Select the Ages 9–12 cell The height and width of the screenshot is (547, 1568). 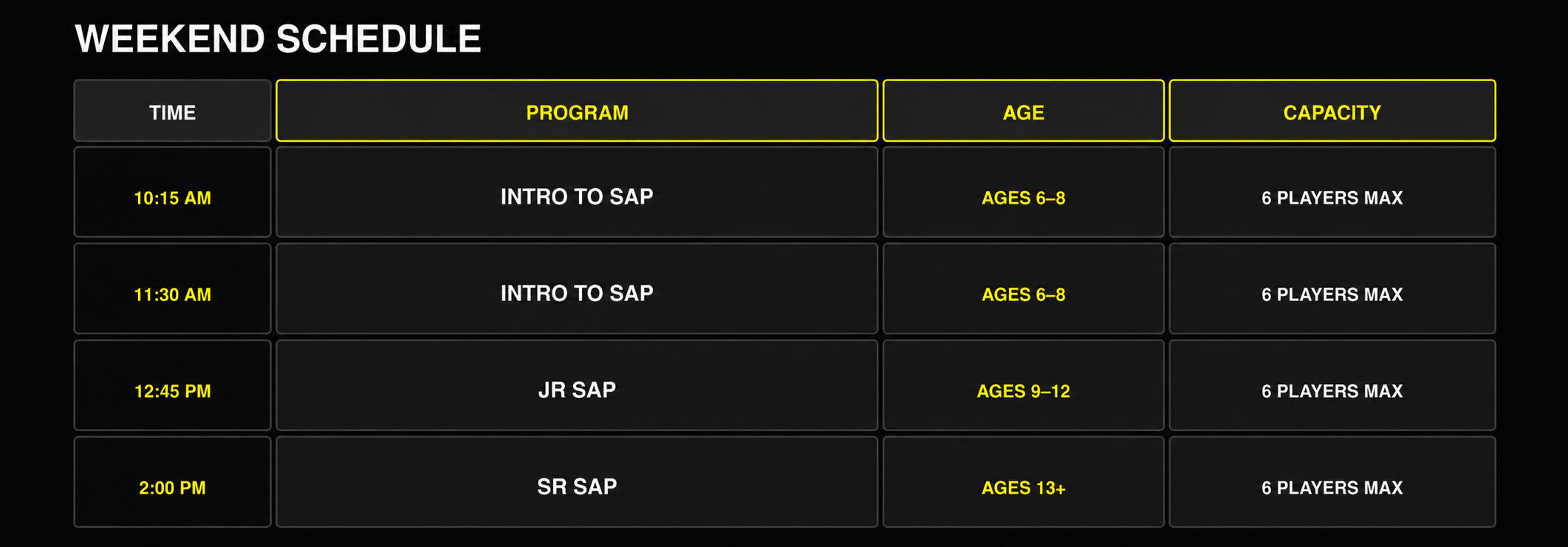1024,385
